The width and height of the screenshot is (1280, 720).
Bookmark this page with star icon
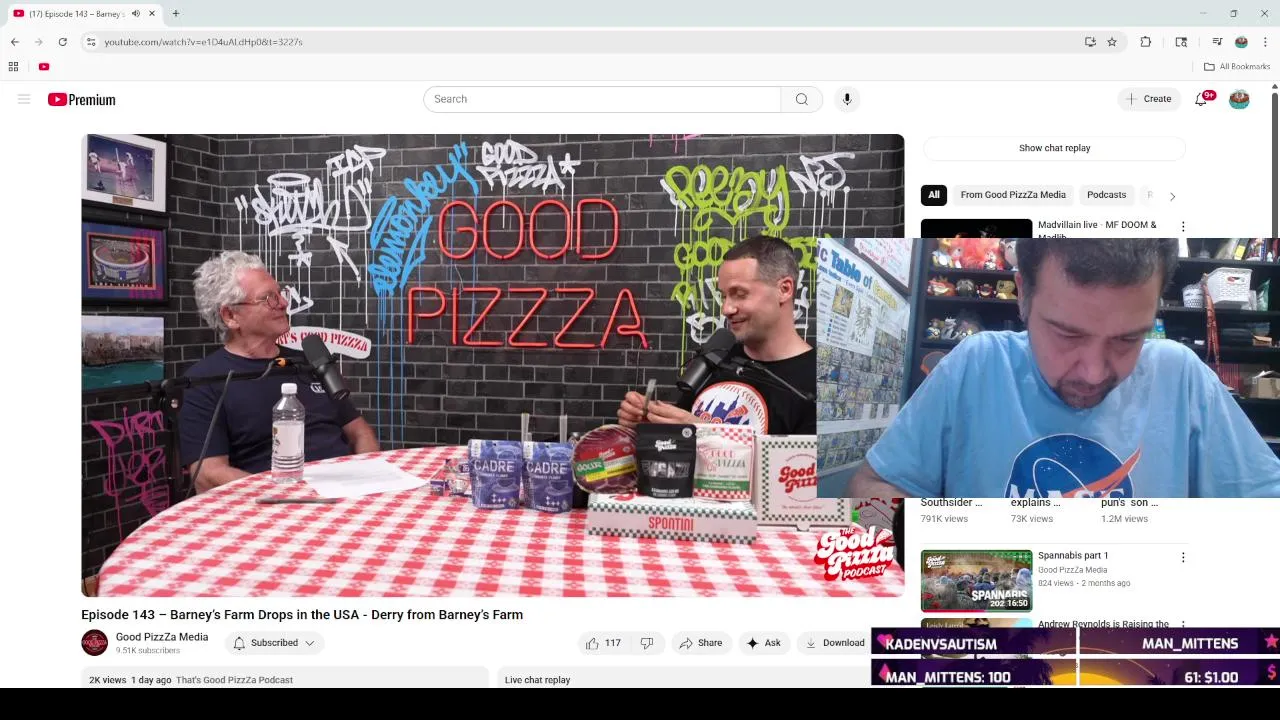pyautogui.click(x=1112, y=42)
